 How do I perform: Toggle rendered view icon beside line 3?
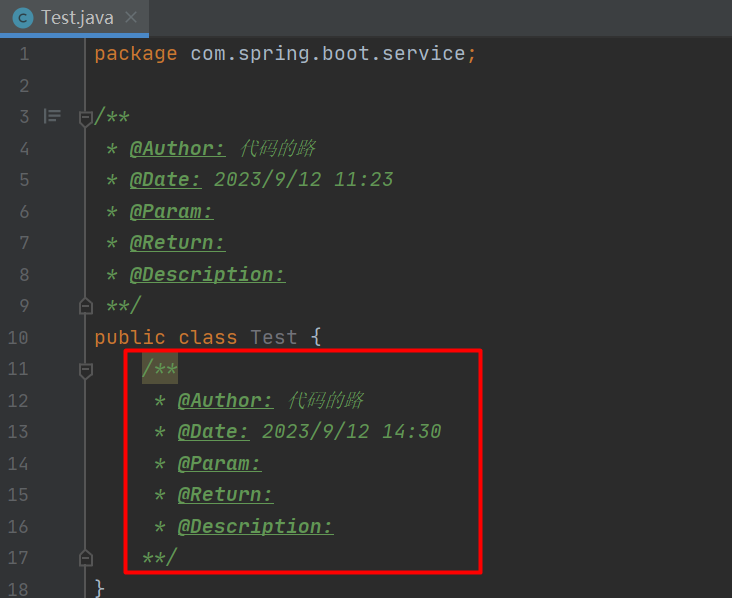coord(52,117)
